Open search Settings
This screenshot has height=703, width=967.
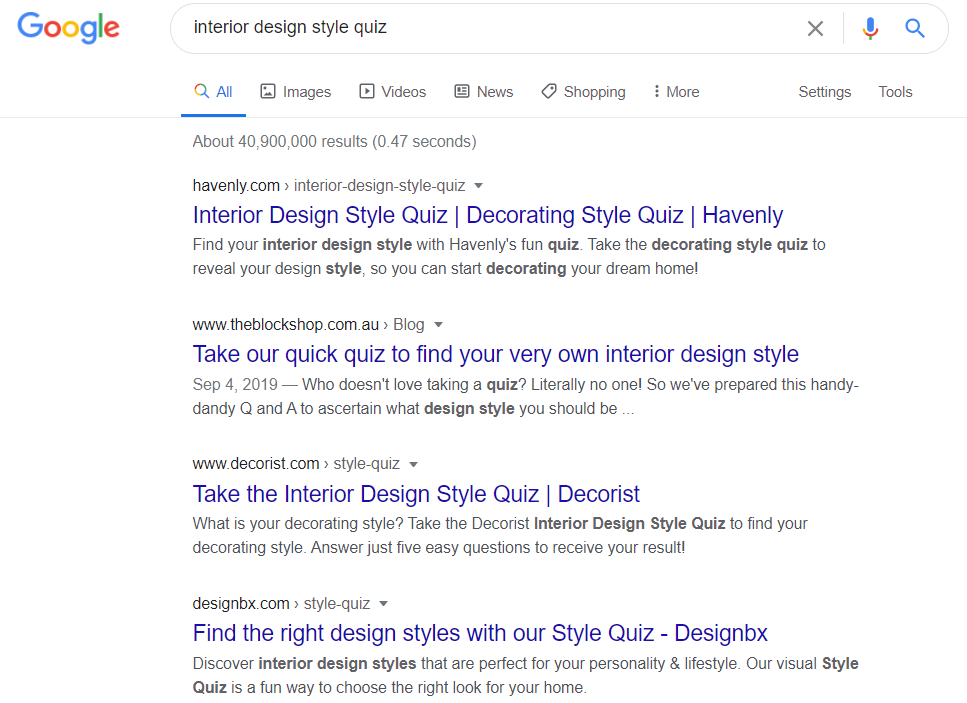[x=825, y=92]
